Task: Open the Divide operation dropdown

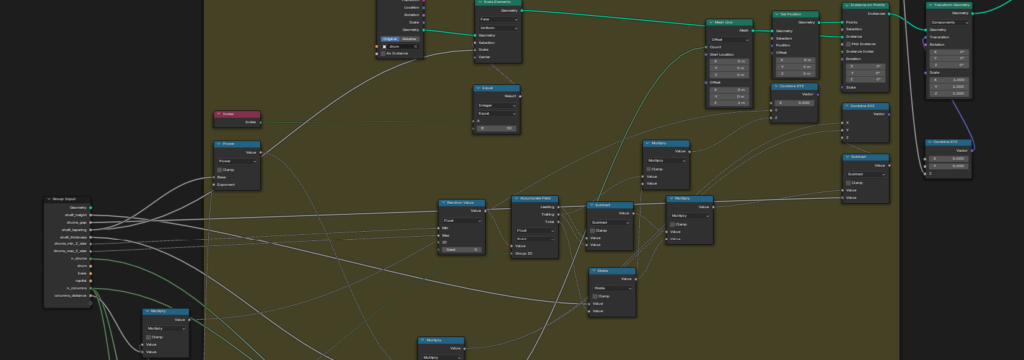Action: [x=613, y=288]
